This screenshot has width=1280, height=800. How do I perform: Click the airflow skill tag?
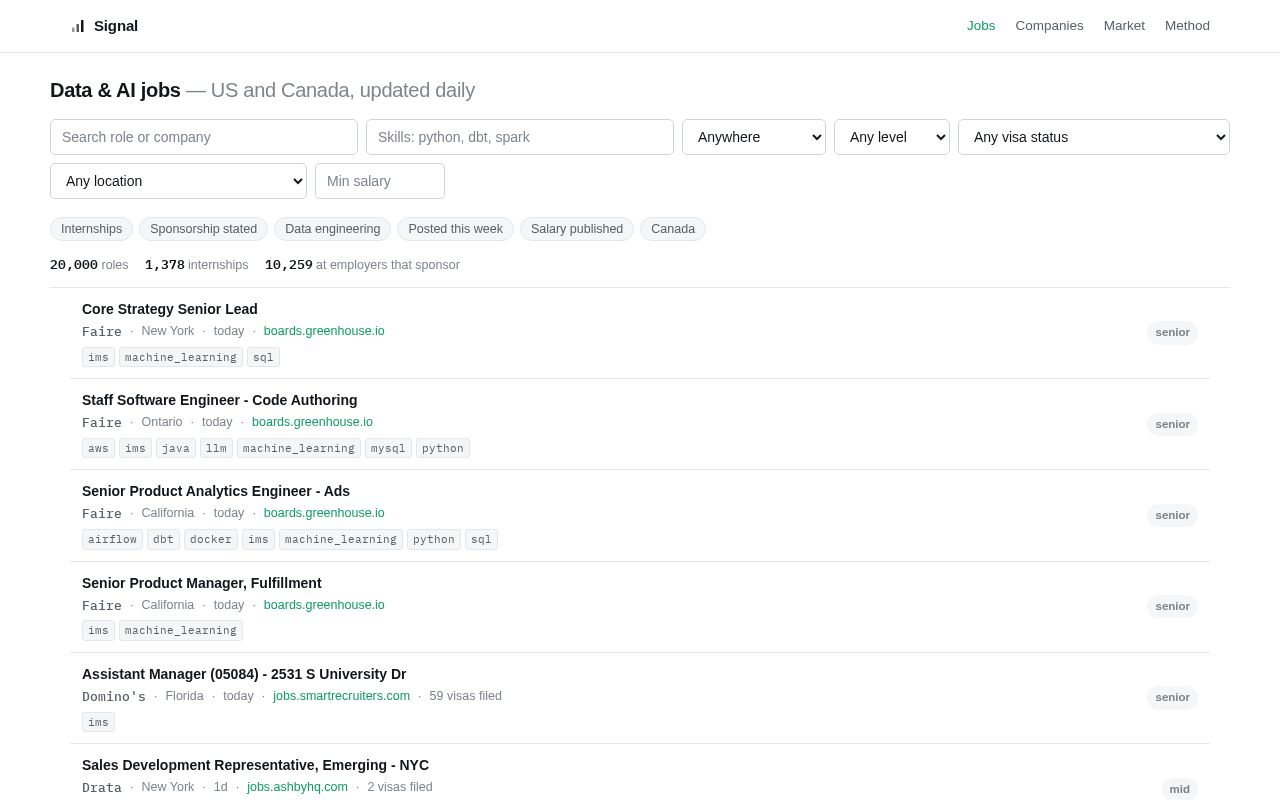(x=112, y=539)
